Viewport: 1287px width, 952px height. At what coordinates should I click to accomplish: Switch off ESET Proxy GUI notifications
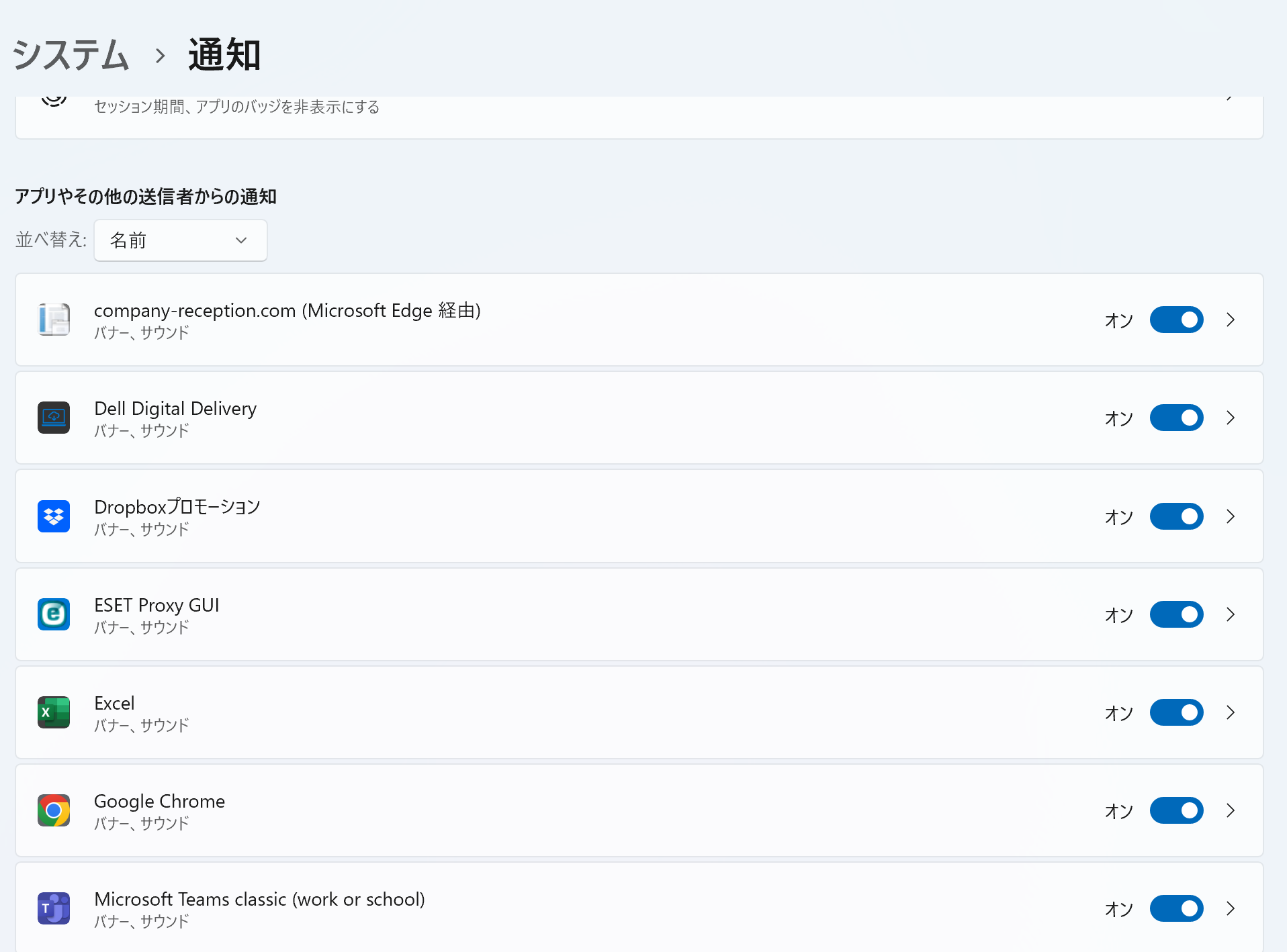pyautogui.click(x=1176, y=614)
